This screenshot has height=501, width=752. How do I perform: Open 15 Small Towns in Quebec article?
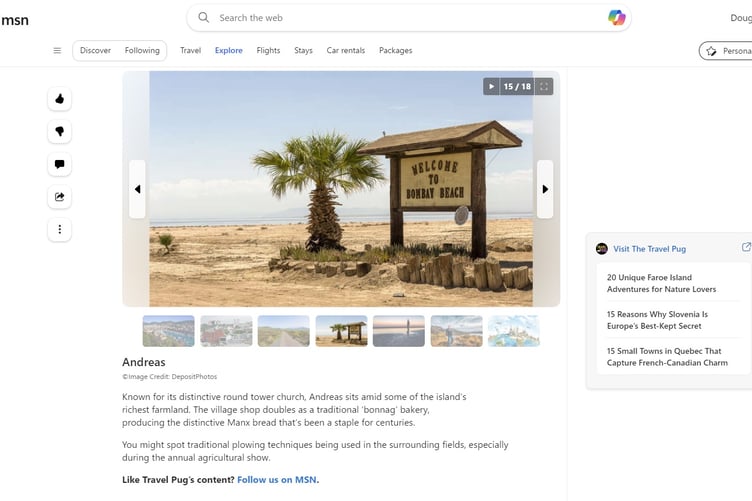667,357
